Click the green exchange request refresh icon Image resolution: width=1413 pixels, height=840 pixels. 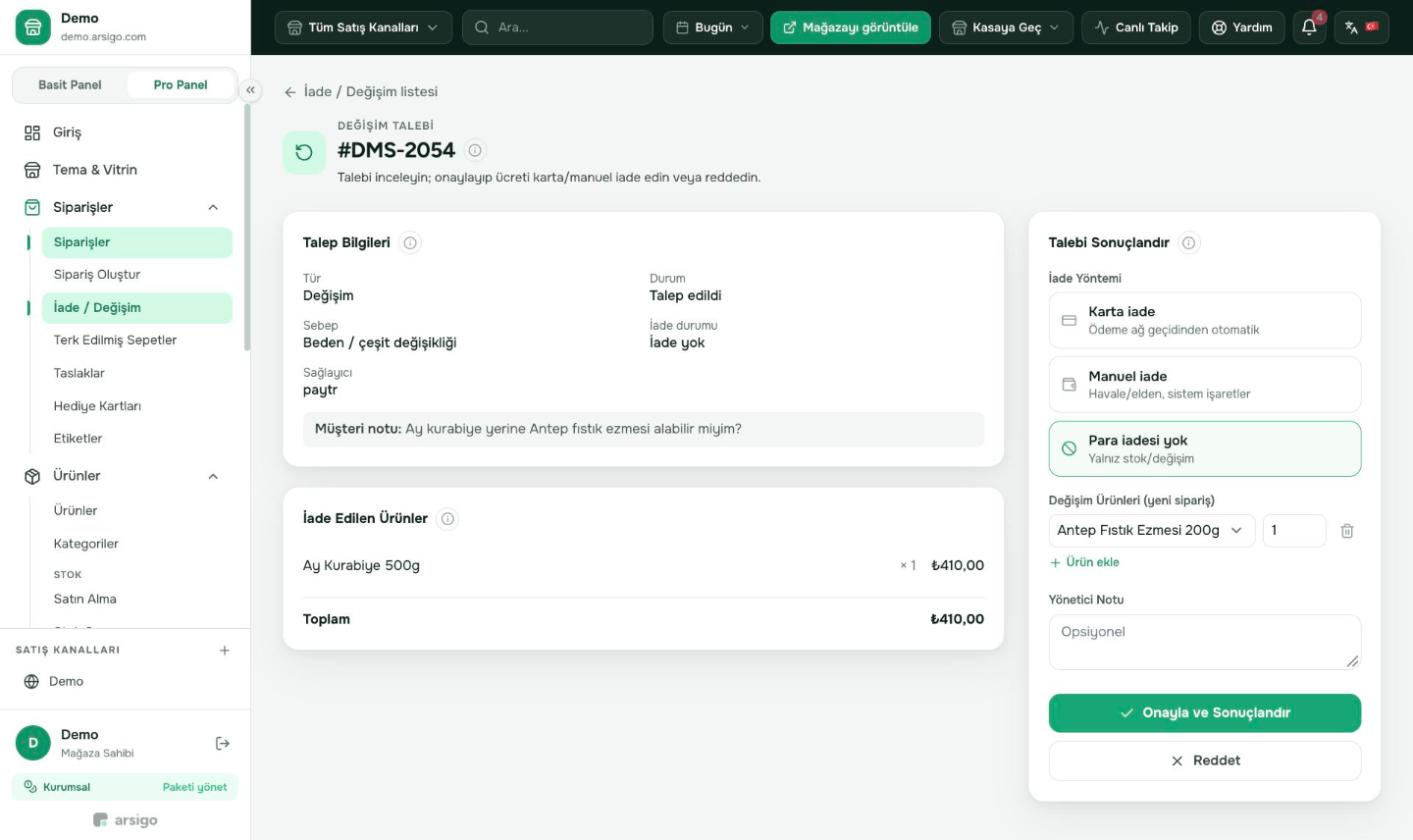point(305,152)
